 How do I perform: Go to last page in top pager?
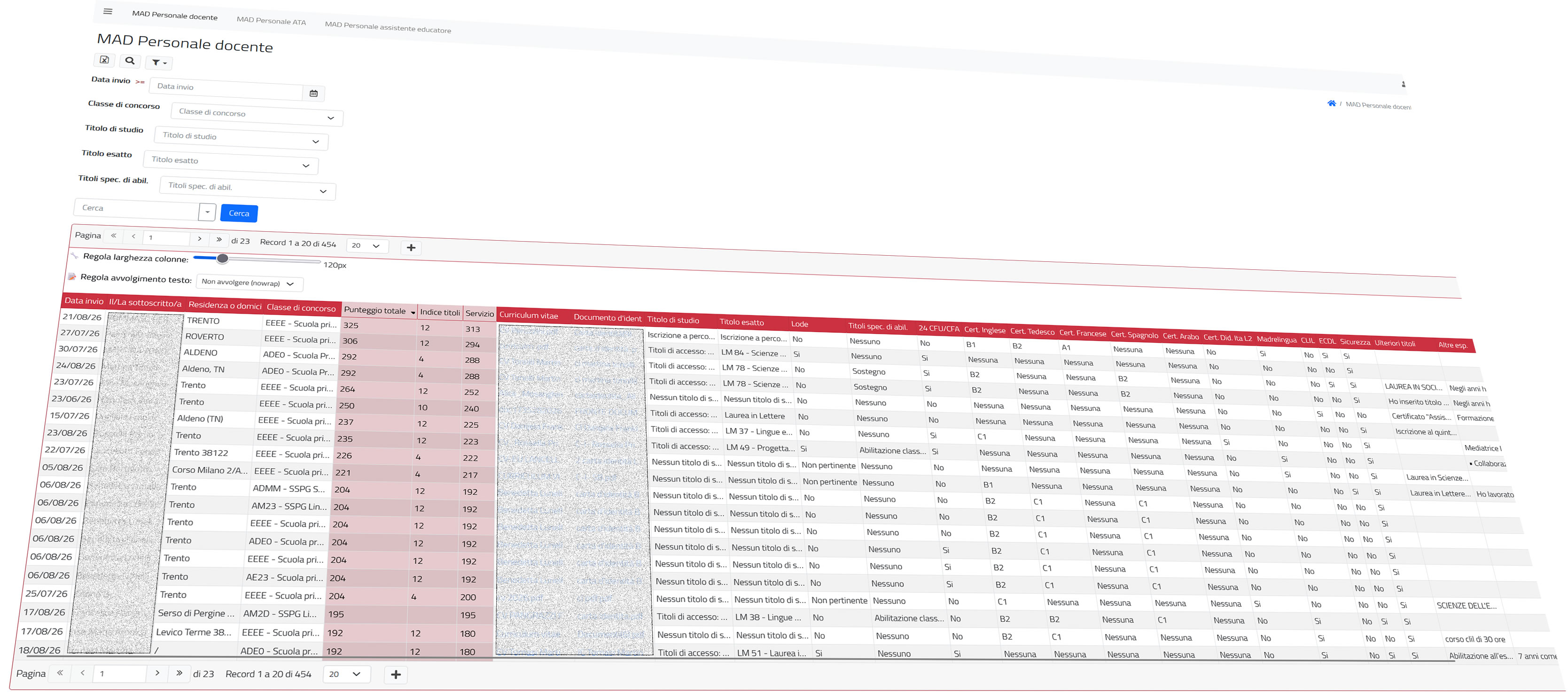[219, 239]
